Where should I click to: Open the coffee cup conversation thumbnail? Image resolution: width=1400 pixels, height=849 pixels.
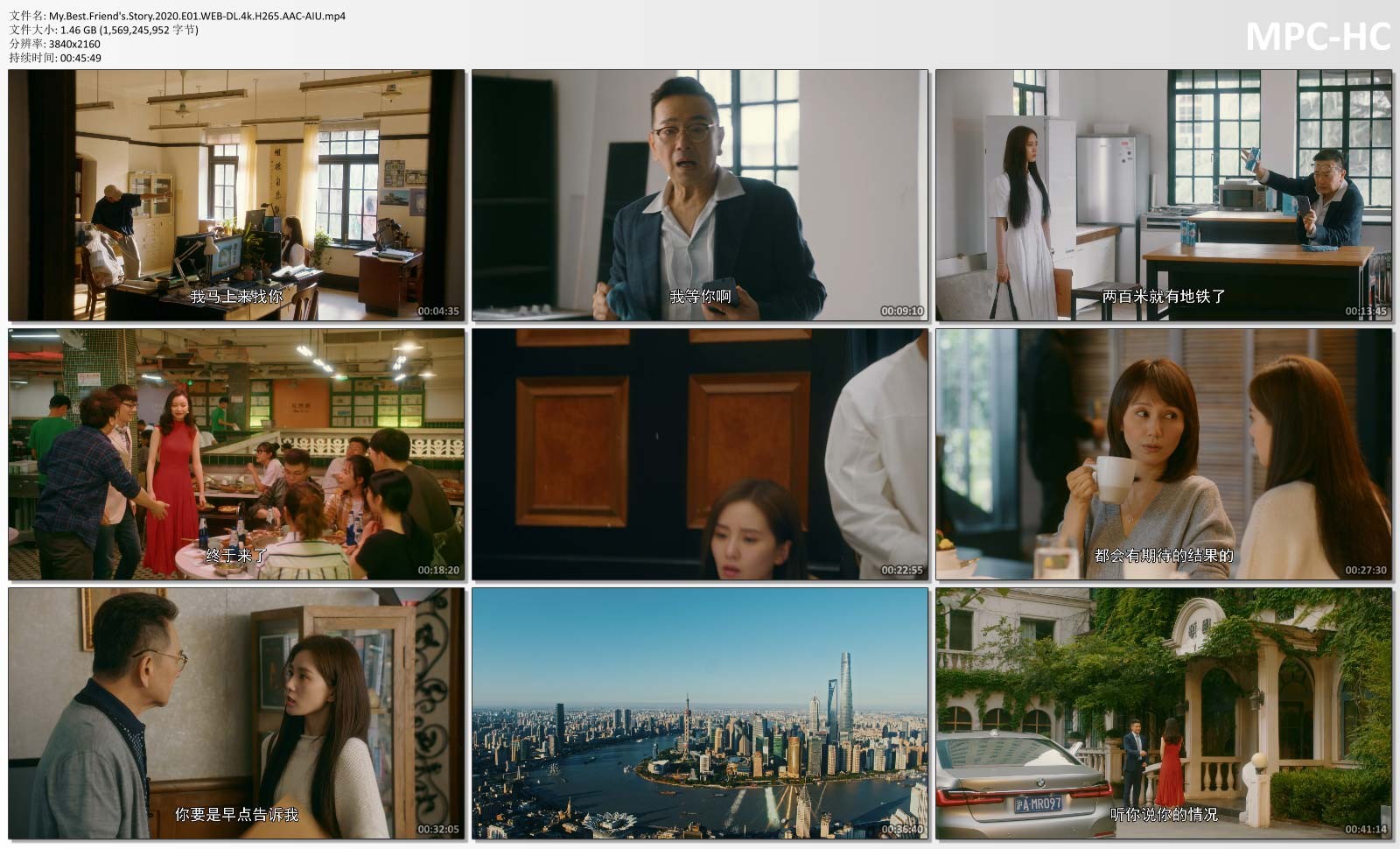coord(1164,454)
